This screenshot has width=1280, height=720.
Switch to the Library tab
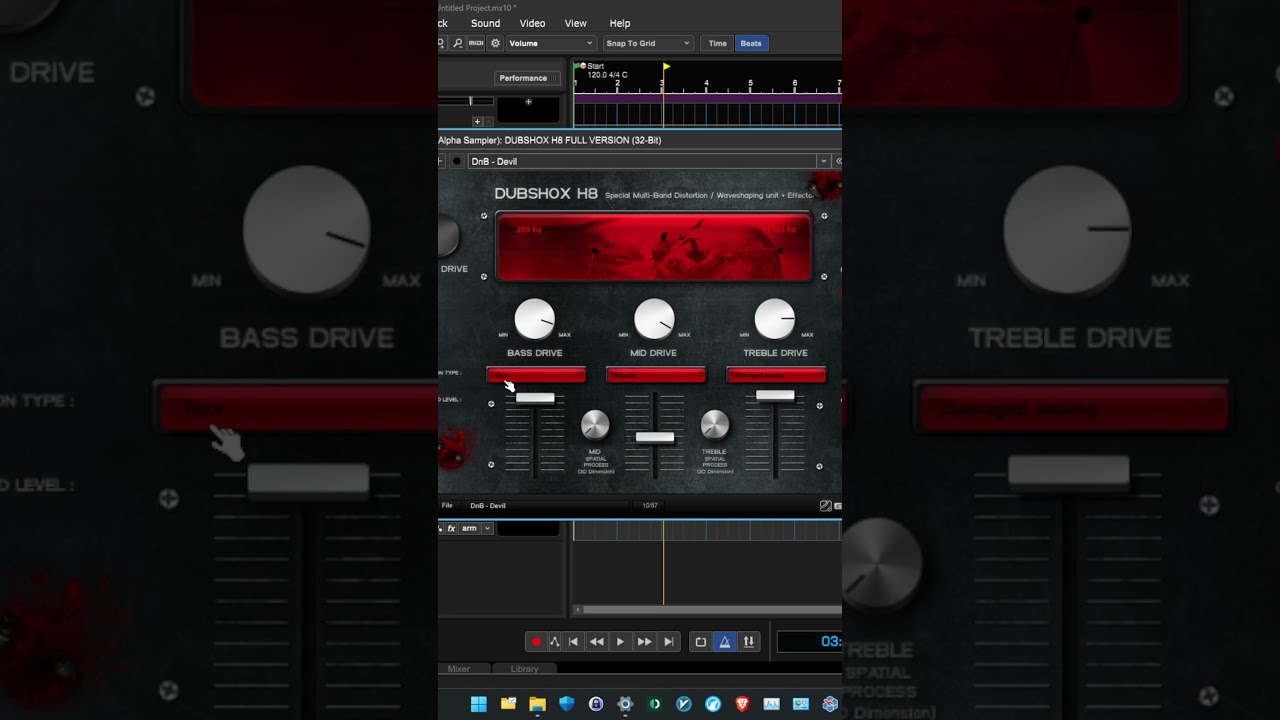pyautogui.click(x=524, y=669)
